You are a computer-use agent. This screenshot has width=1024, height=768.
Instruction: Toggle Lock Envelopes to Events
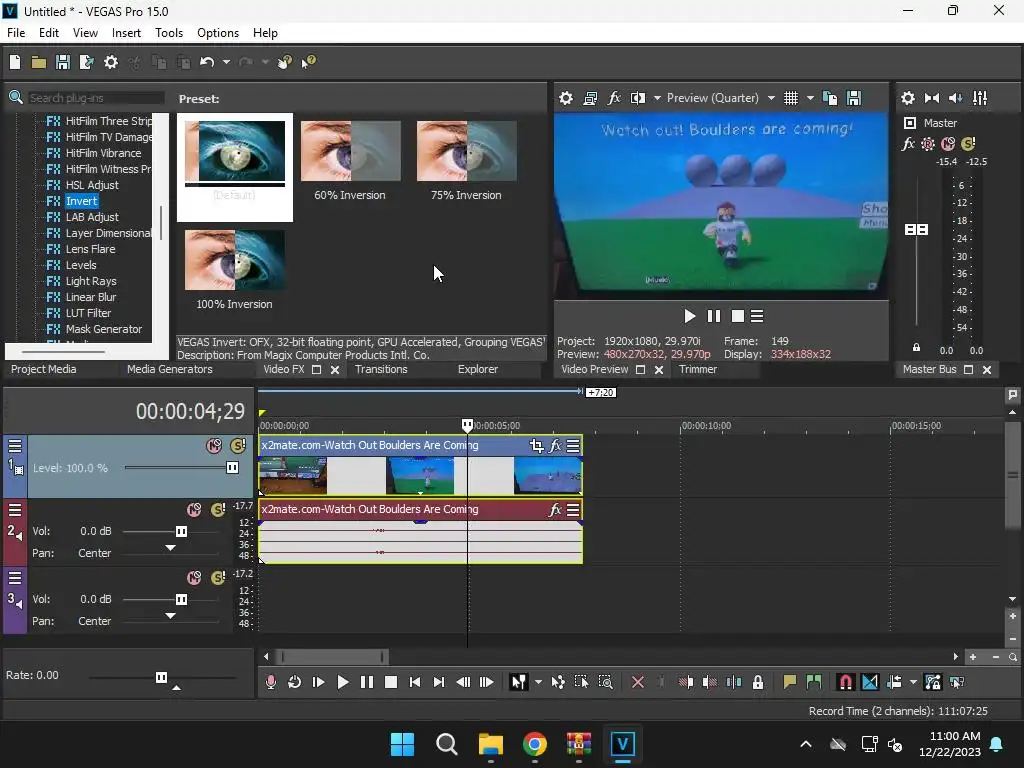[x=933, y=682]
